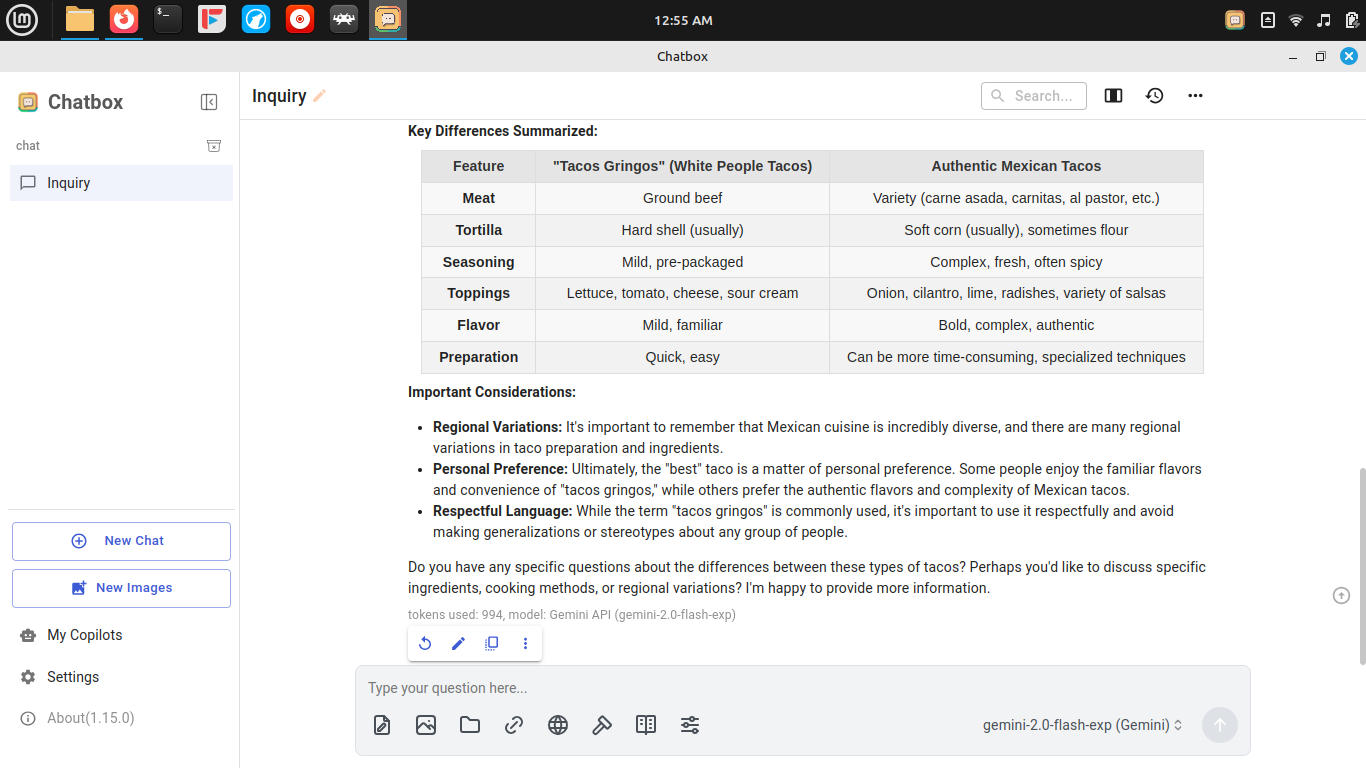
Task: Open conversation settings sliders icon
Action: (x=690, y=725)
